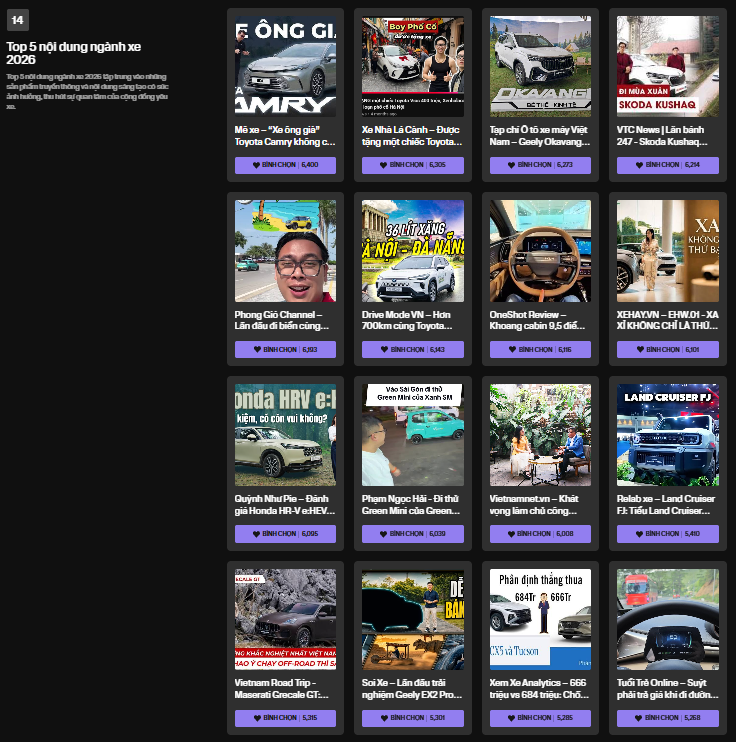Open the Tuổi Trẻ dashboard view thumbnail

[667, 619]
